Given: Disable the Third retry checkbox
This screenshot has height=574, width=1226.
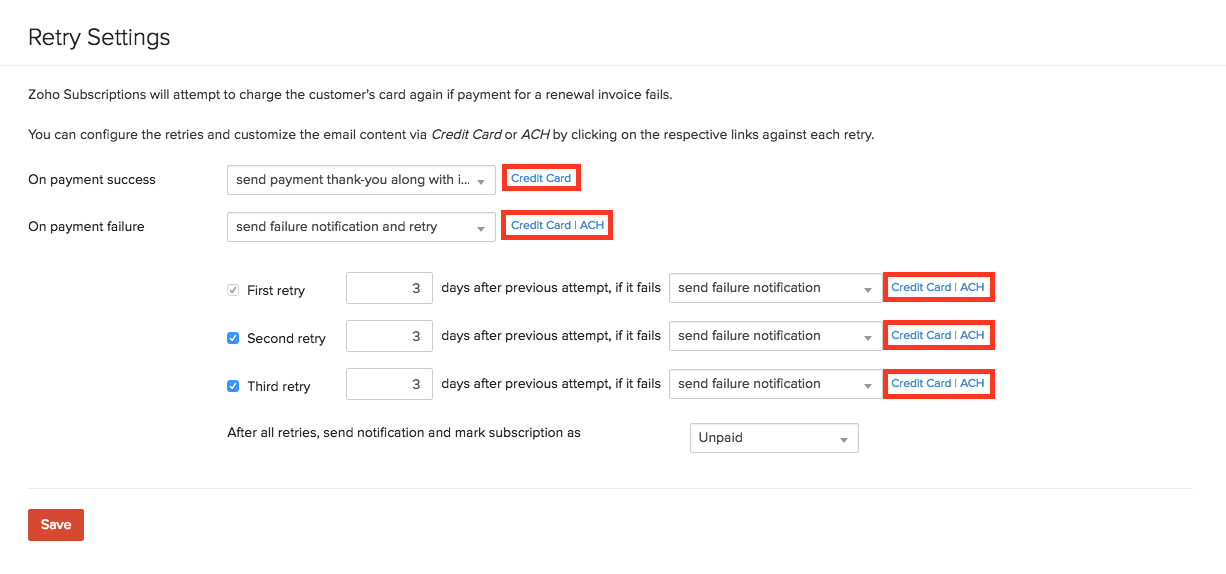Looking at the screenshot, I should tap(233, 386).
